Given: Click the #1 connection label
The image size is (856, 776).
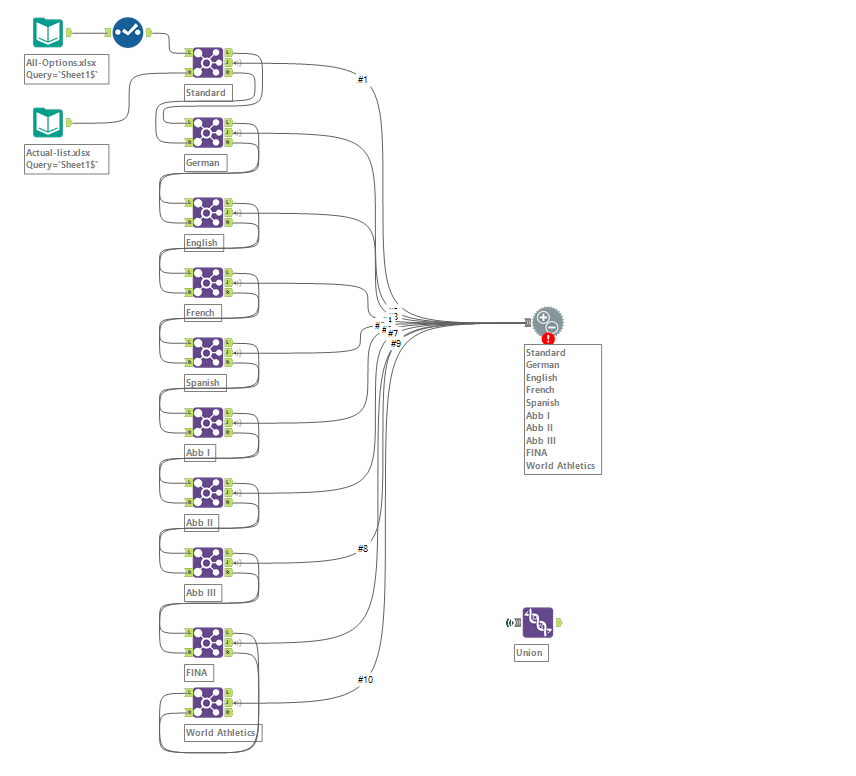Looking at the screenshot, I should [360, 77].
